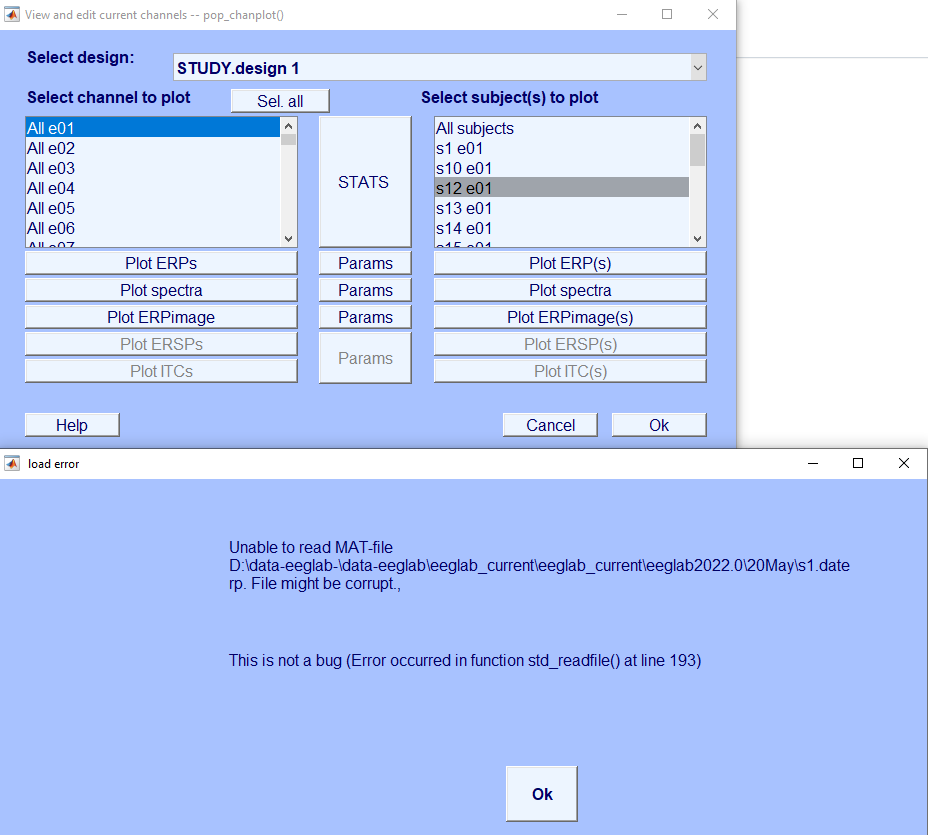Dismiss the load error with Ok

coord(541,793)
